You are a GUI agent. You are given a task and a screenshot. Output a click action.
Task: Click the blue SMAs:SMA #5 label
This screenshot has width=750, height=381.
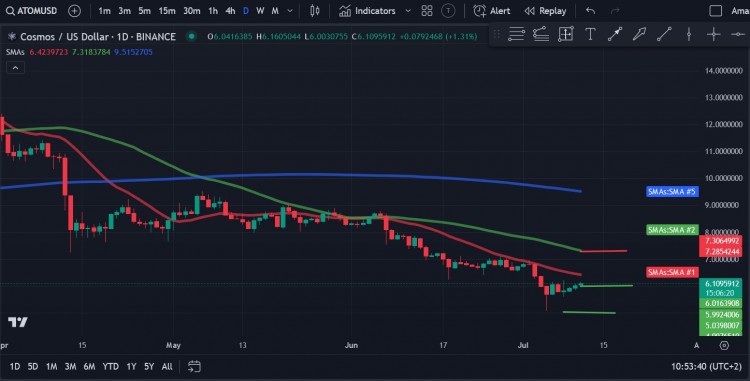(x=672, y=192)
